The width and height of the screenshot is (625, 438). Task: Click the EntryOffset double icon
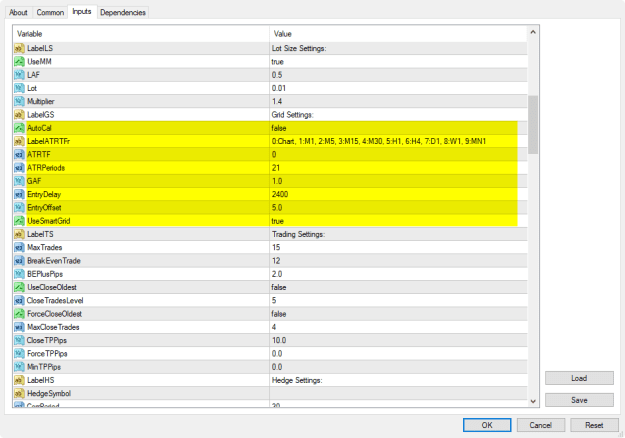pos(19,208)
